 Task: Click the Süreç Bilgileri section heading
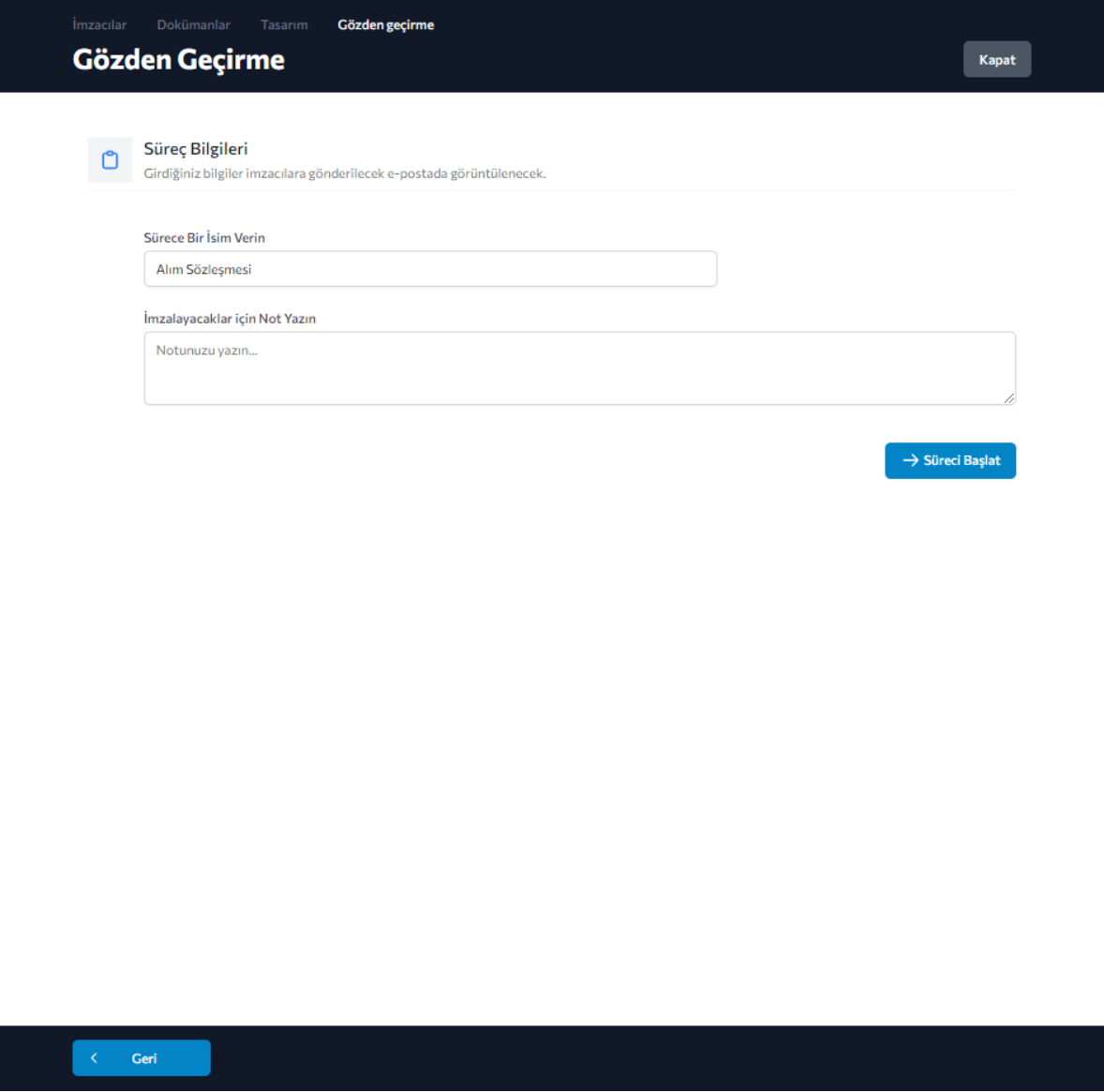pyautogui.click(x=196, y=149)
